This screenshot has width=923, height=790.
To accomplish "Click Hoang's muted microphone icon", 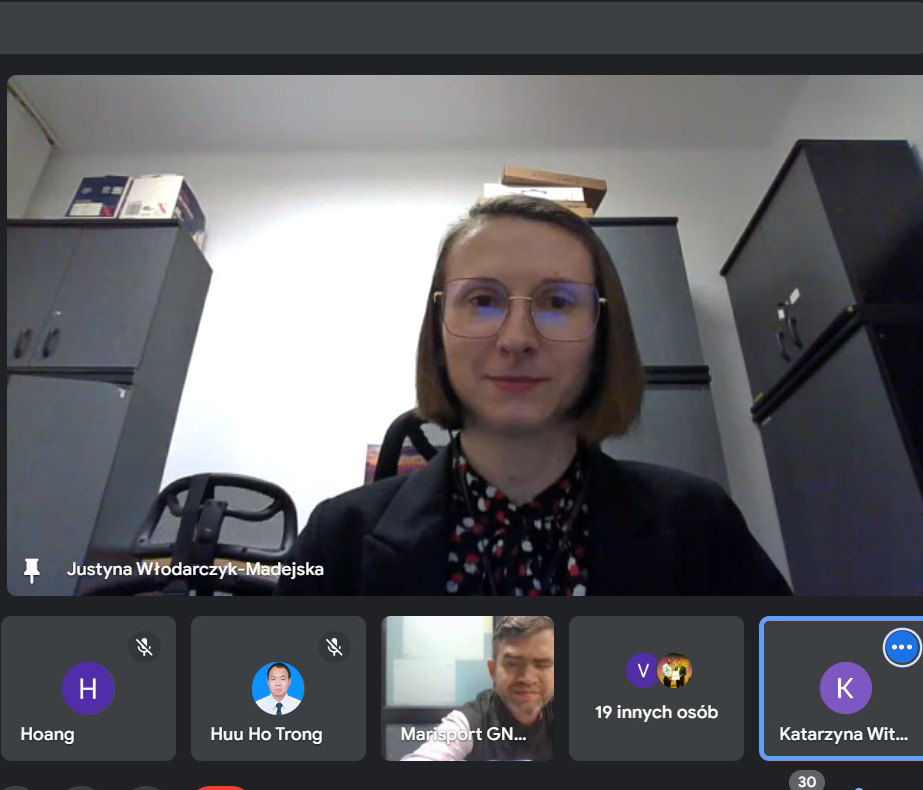I will (x=145, y=647).
